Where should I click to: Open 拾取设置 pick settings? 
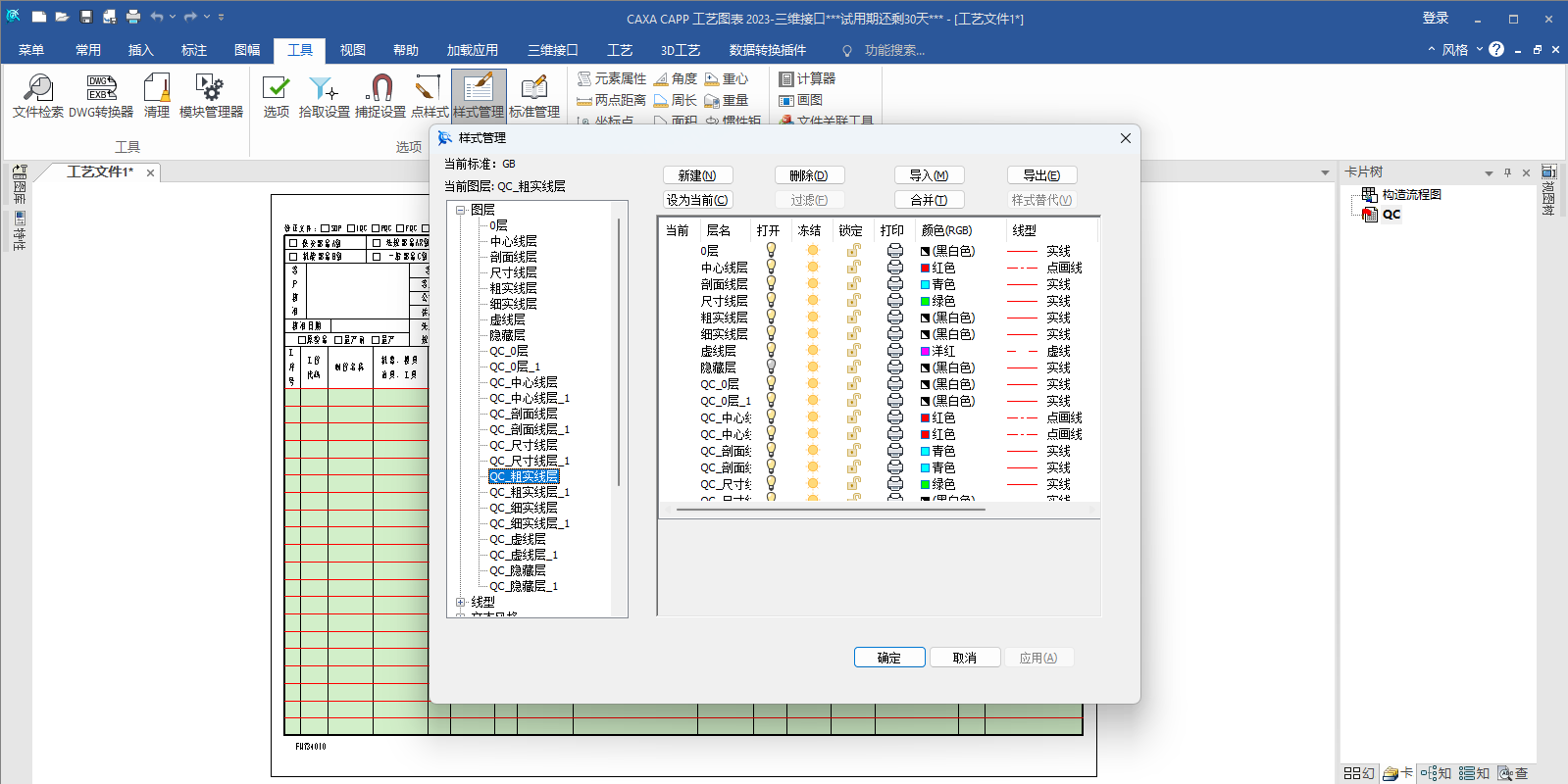[x=324, y=96]
